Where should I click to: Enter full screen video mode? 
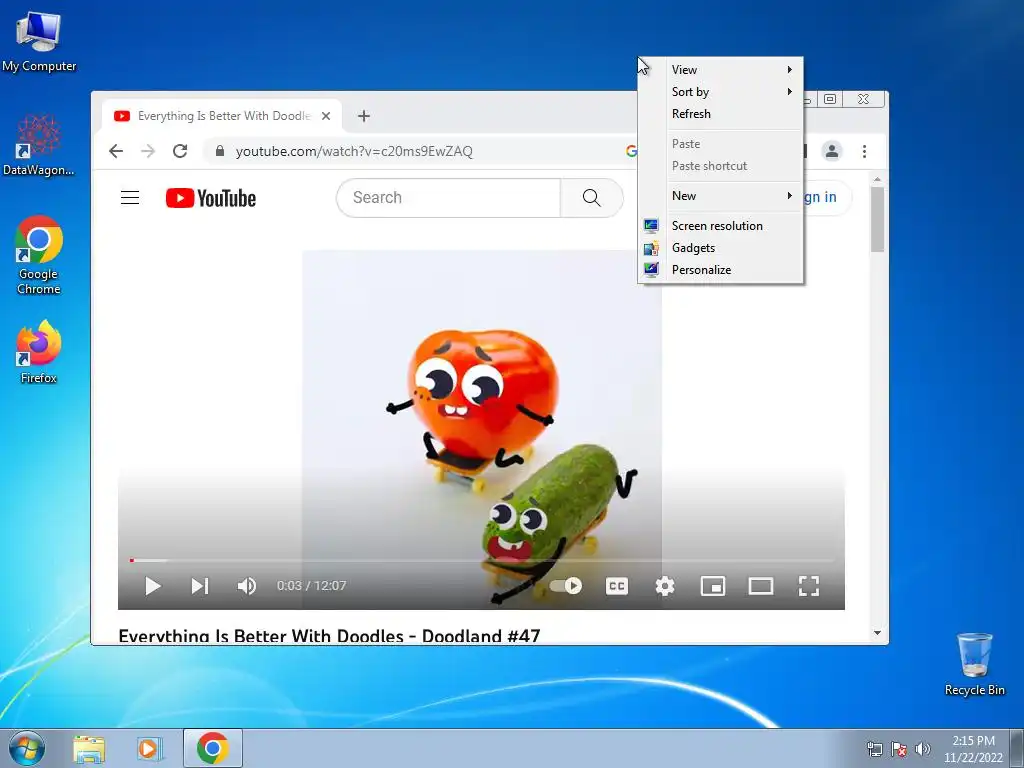(808, 586)
